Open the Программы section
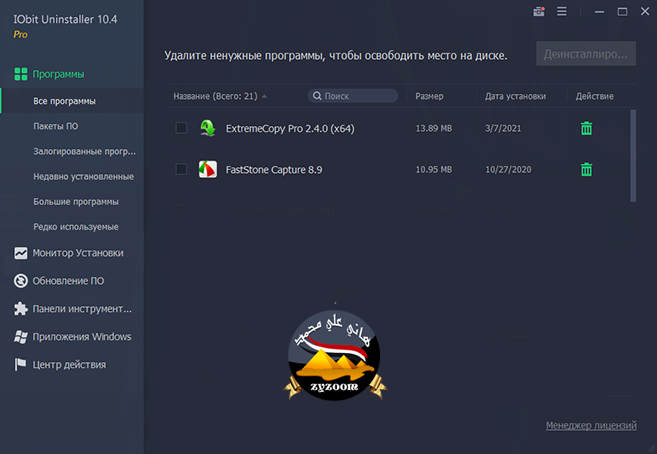The height and width of the screenshot is (454, 657). pos(59,74)
